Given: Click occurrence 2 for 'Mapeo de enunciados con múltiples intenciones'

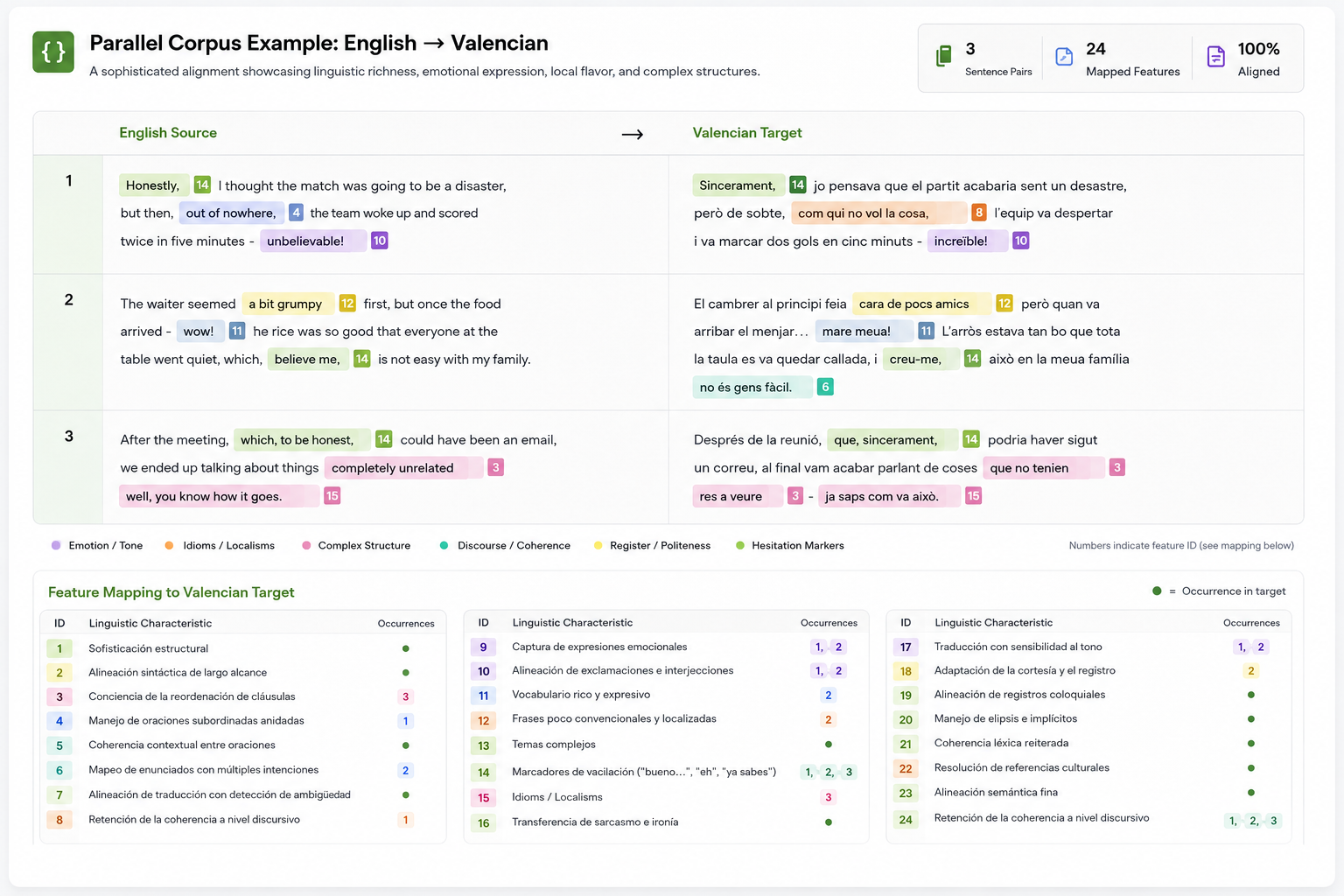Looking at the screenshot, I should pyautogui.click(x=405, y=770).
